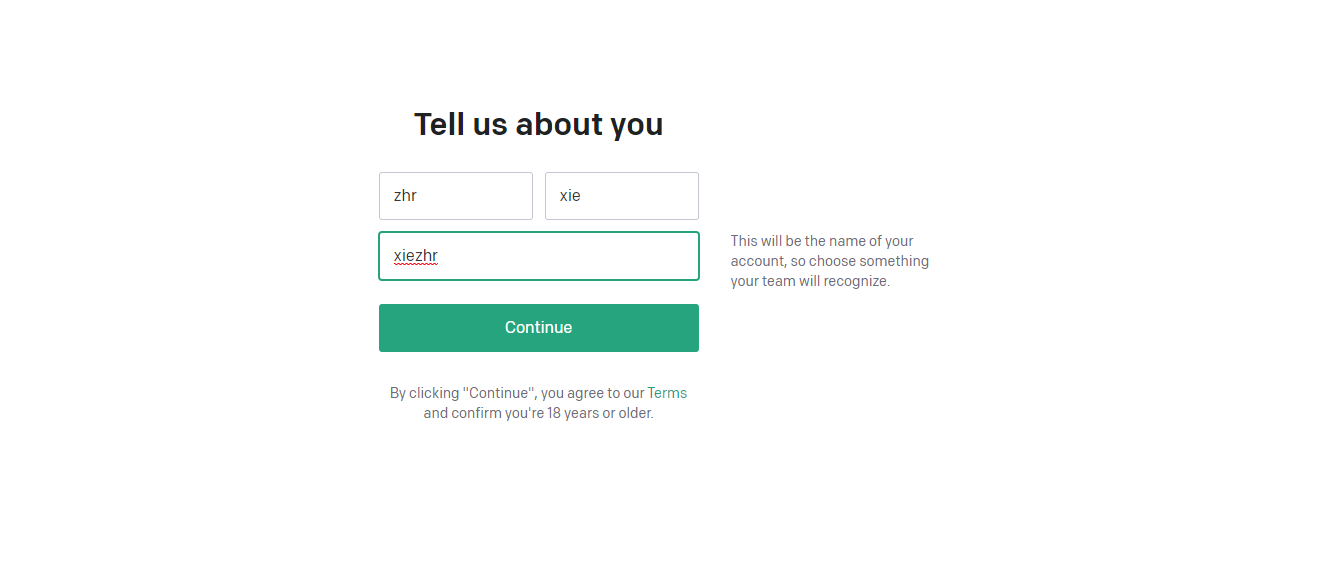Screen dimensions: 1342x563
Task: Click the "your team will recognize" hint line
Action: pos(810,281)
